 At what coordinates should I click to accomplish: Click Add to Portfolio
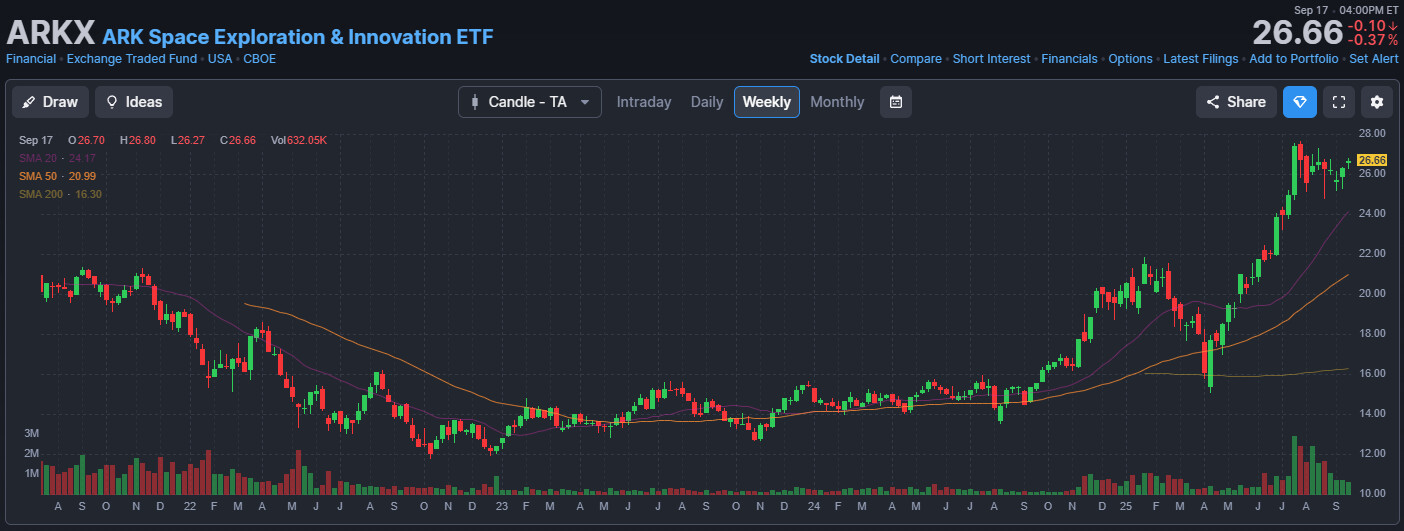point(1293,59)
